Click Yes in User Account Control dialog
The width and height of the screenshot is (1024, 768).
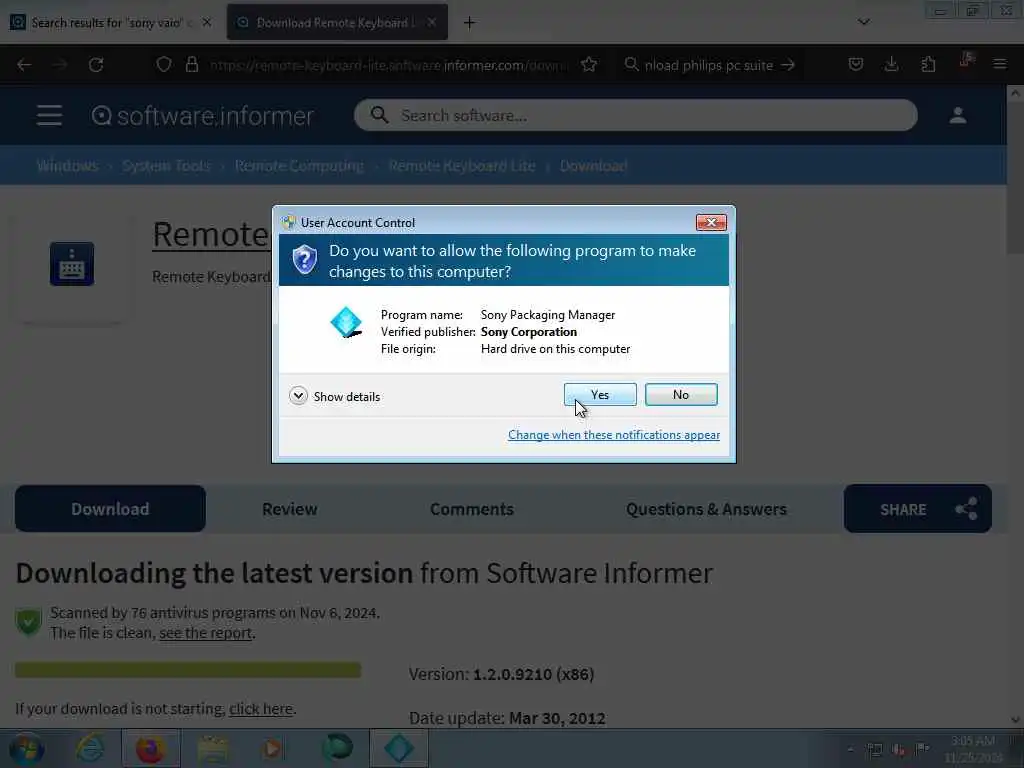pyautogui.click(x=600, y=394)
